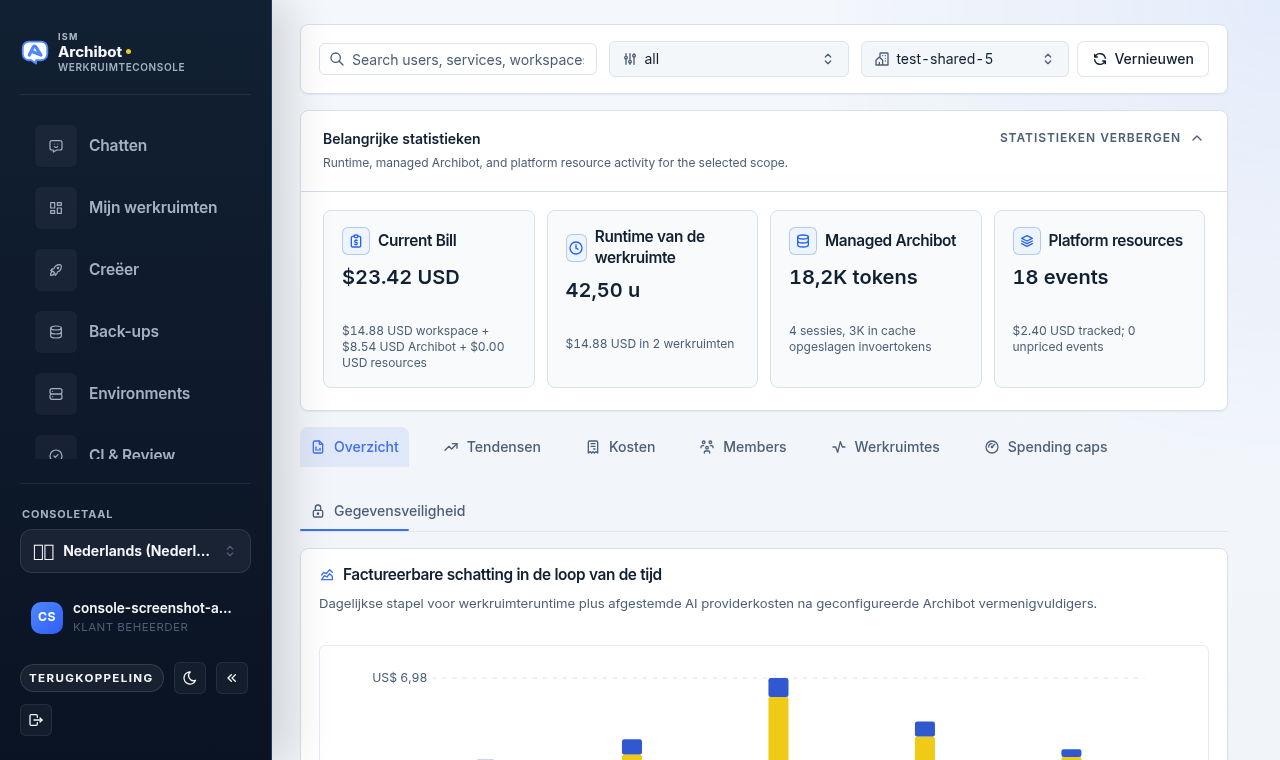Click the 18,2K tokens value
1280x760 pixels.
point(853,277)
